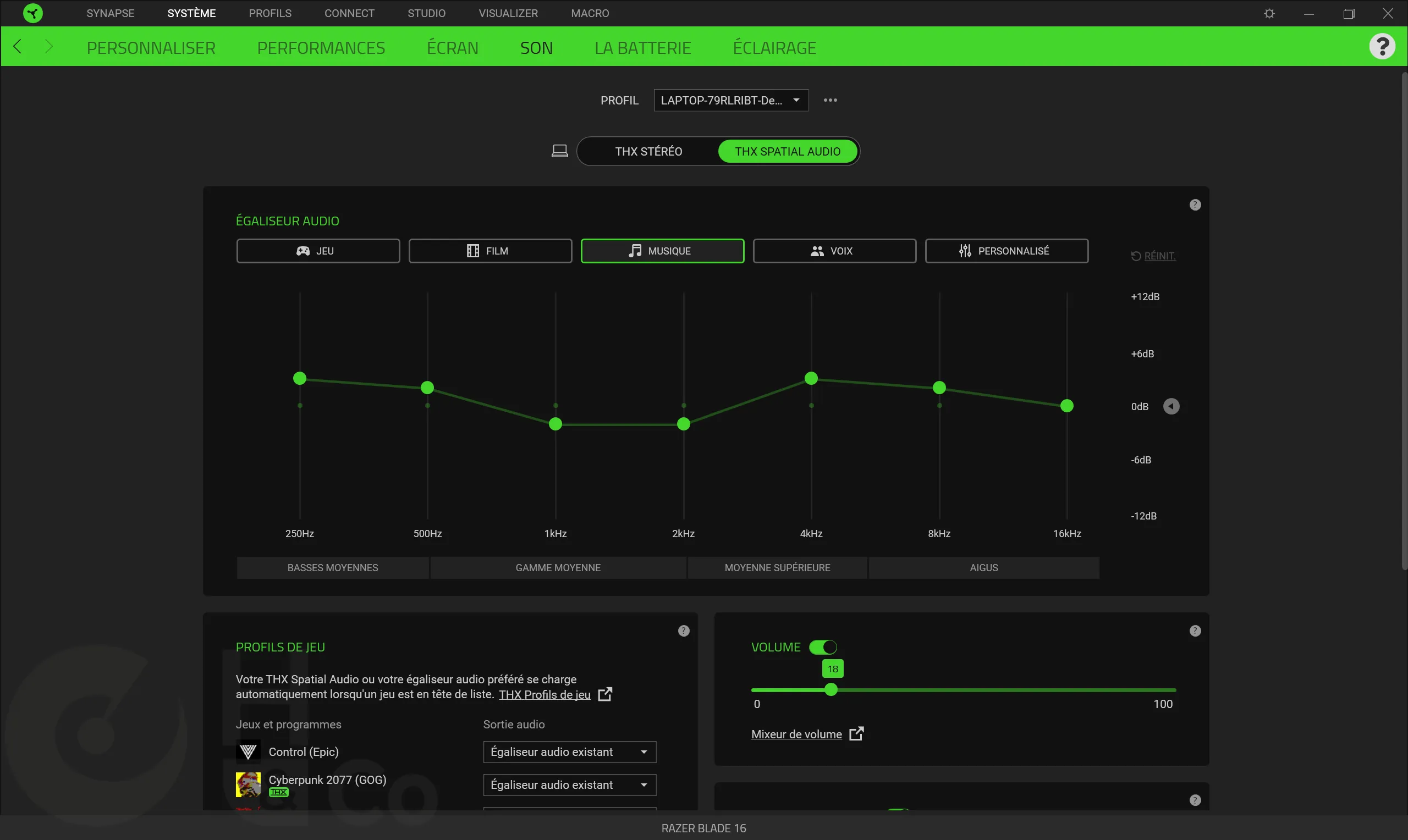Select the Son section
The height and width of the screenshot is (840, 1408).
[x=536, y=47]
